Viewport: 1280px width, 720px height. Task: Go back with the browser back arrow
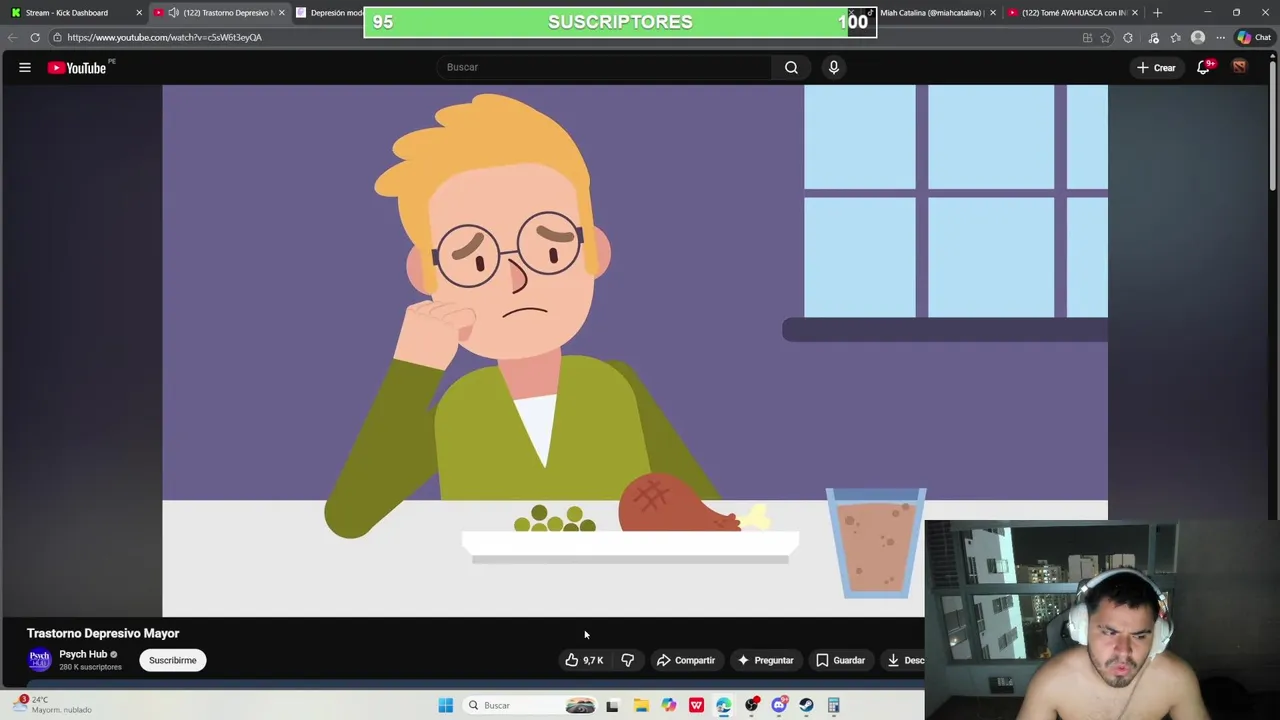(x=13, y=37)
